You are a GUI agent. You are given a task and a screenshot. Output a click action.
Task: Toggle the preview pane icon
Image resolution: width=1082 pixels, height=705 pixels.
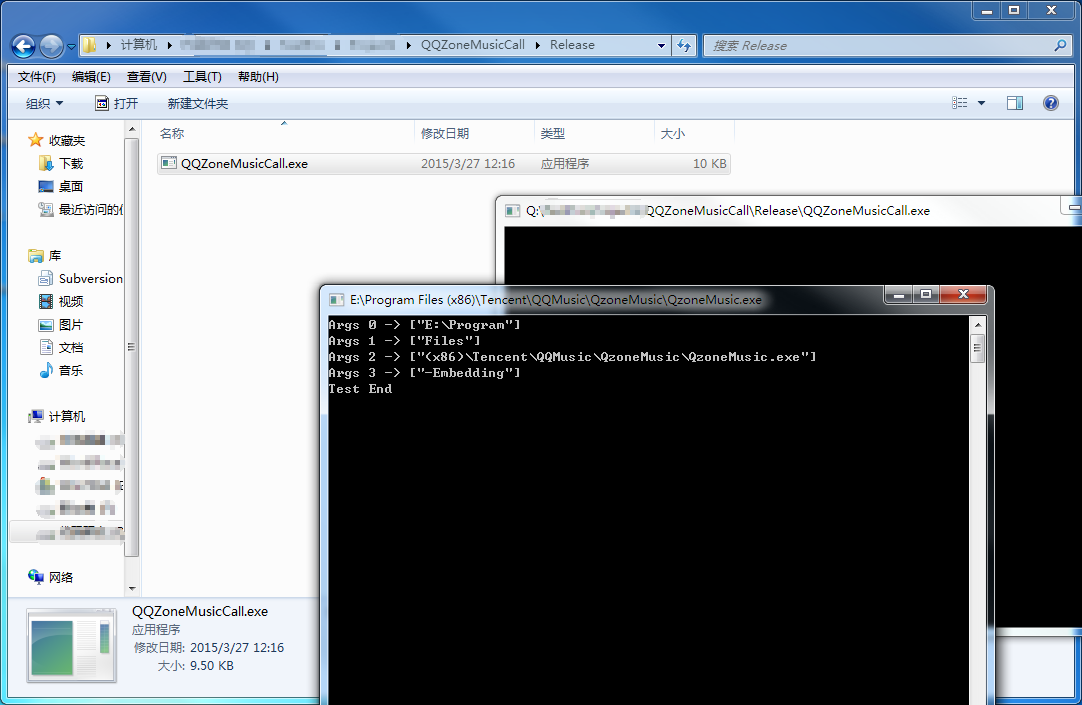click(1014, 103)
